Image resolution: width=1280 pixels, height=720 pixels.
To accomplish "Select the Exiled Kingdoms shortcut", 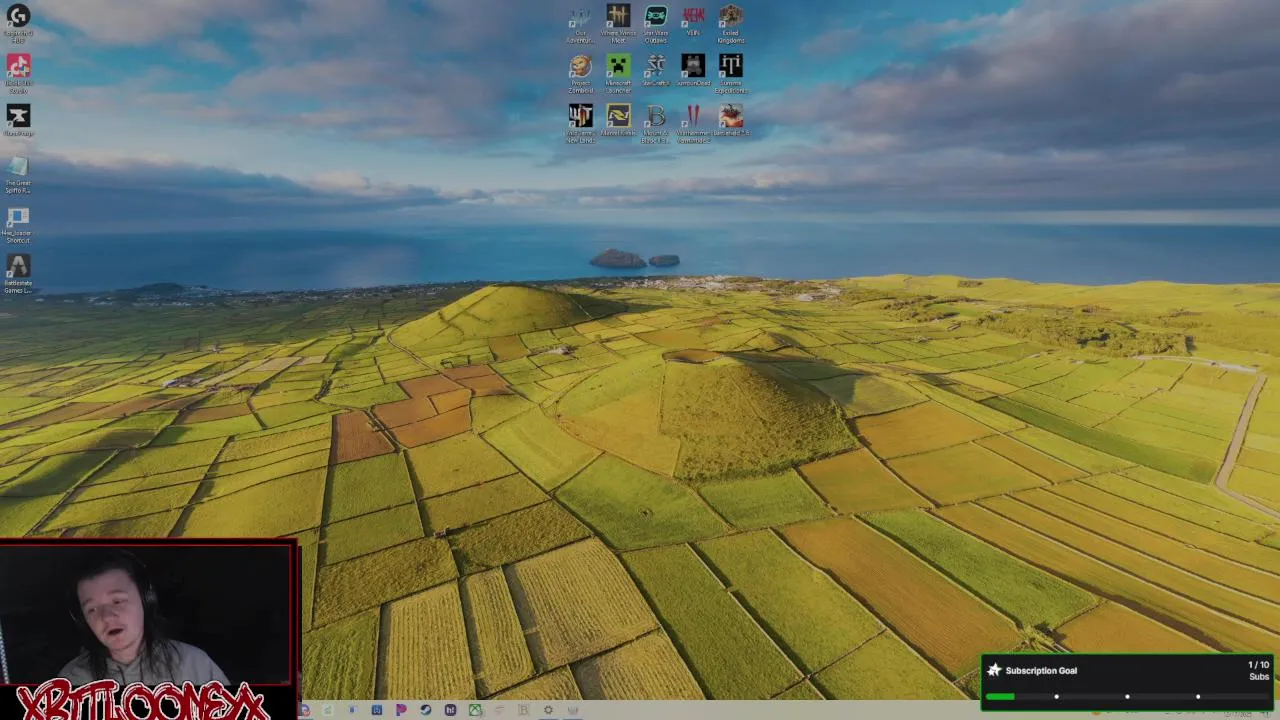I will click(731, 23).
